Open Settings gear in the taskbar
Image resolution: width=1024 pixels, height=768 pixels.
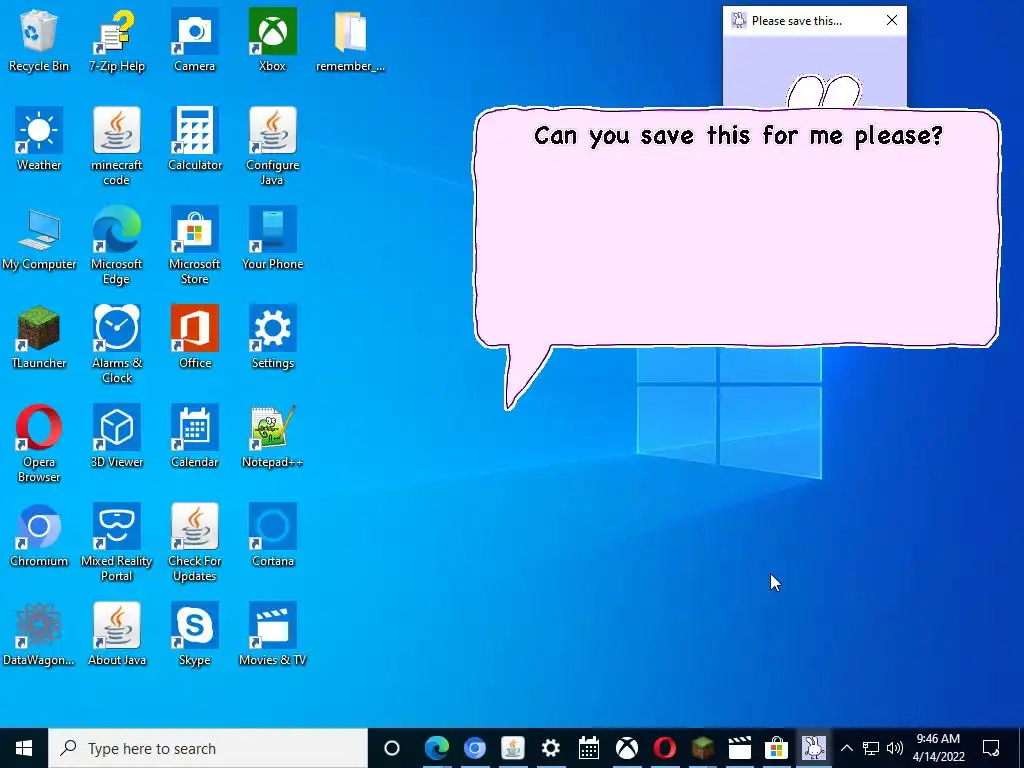[551, 748]
